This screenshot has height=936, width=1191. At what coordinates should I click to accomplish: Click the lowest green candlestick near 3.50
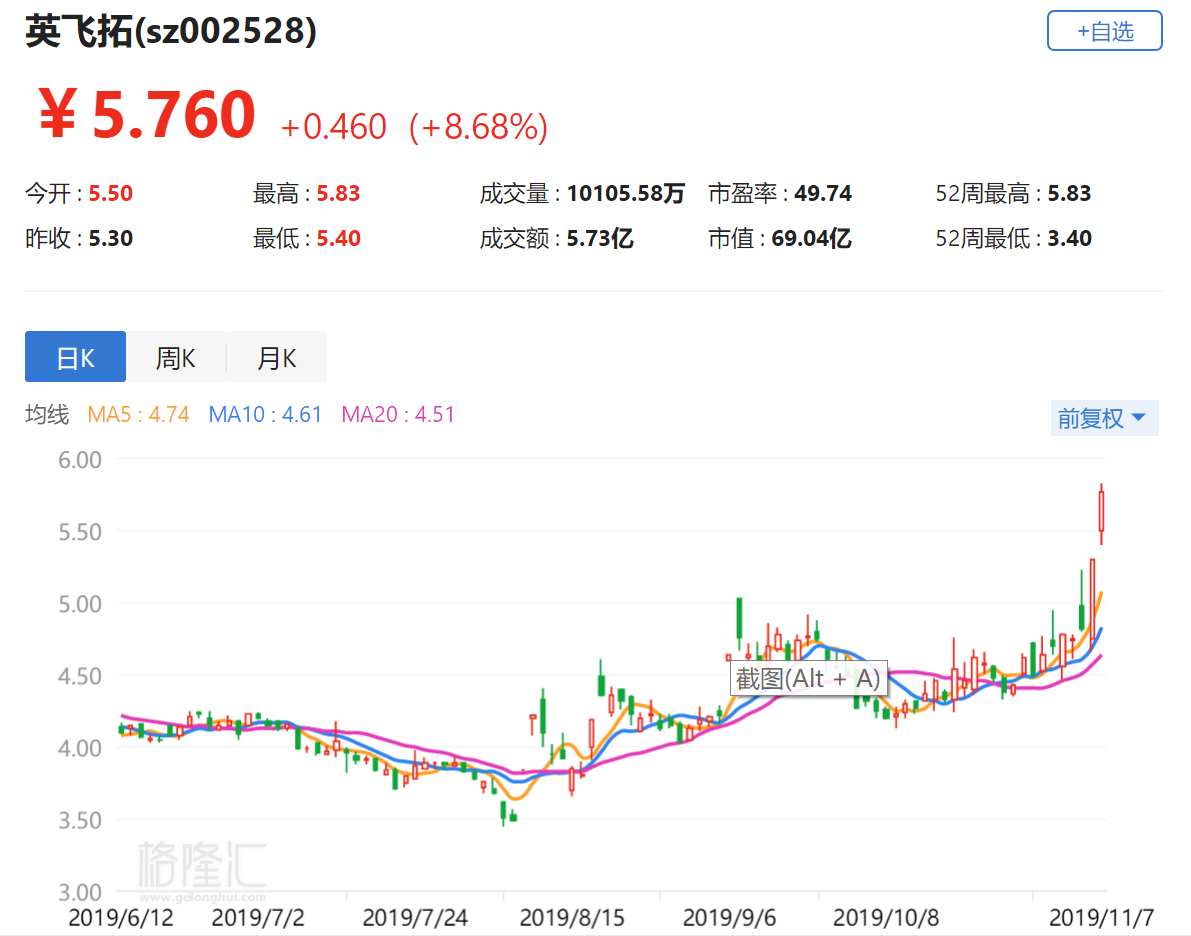click(503, 812)
